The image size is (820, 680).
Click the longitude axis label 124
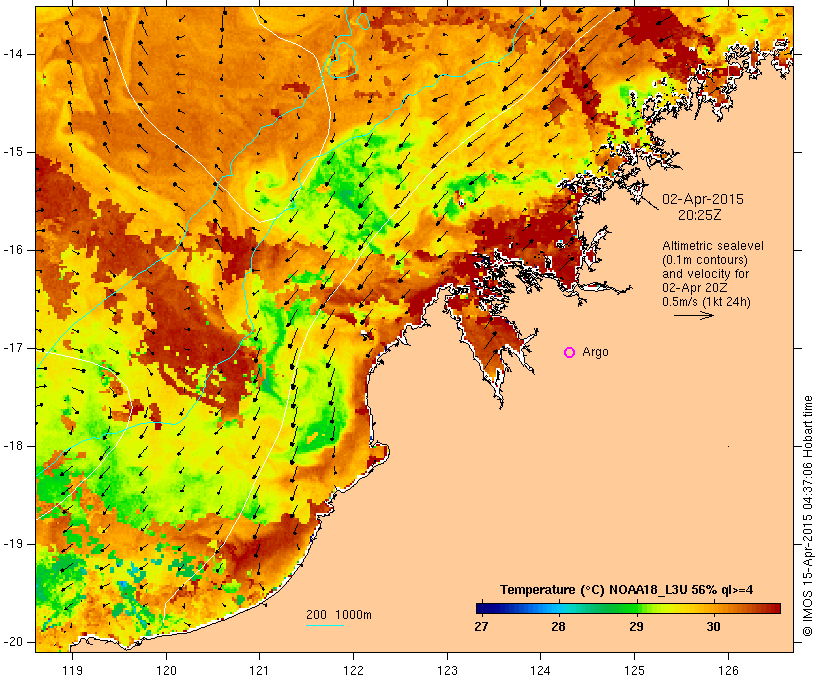(541, 670)
